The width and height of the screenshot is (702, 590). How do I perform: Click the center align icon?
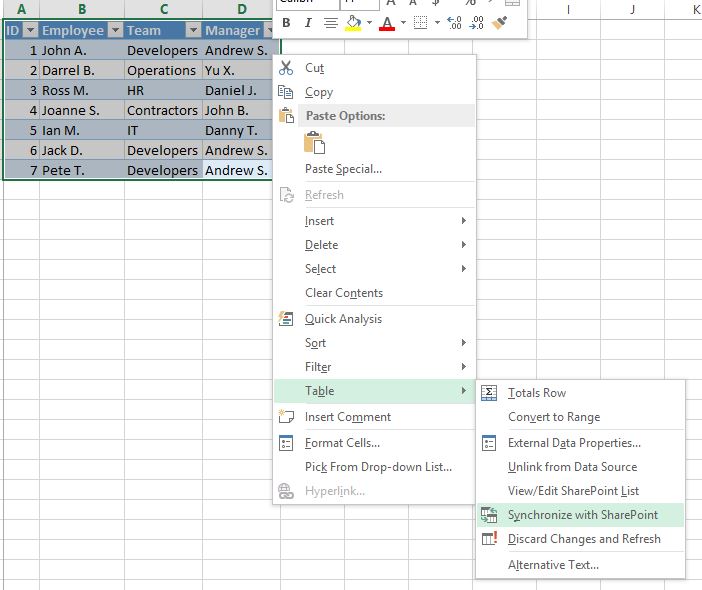pyautogui.click(x=330, y=22)
